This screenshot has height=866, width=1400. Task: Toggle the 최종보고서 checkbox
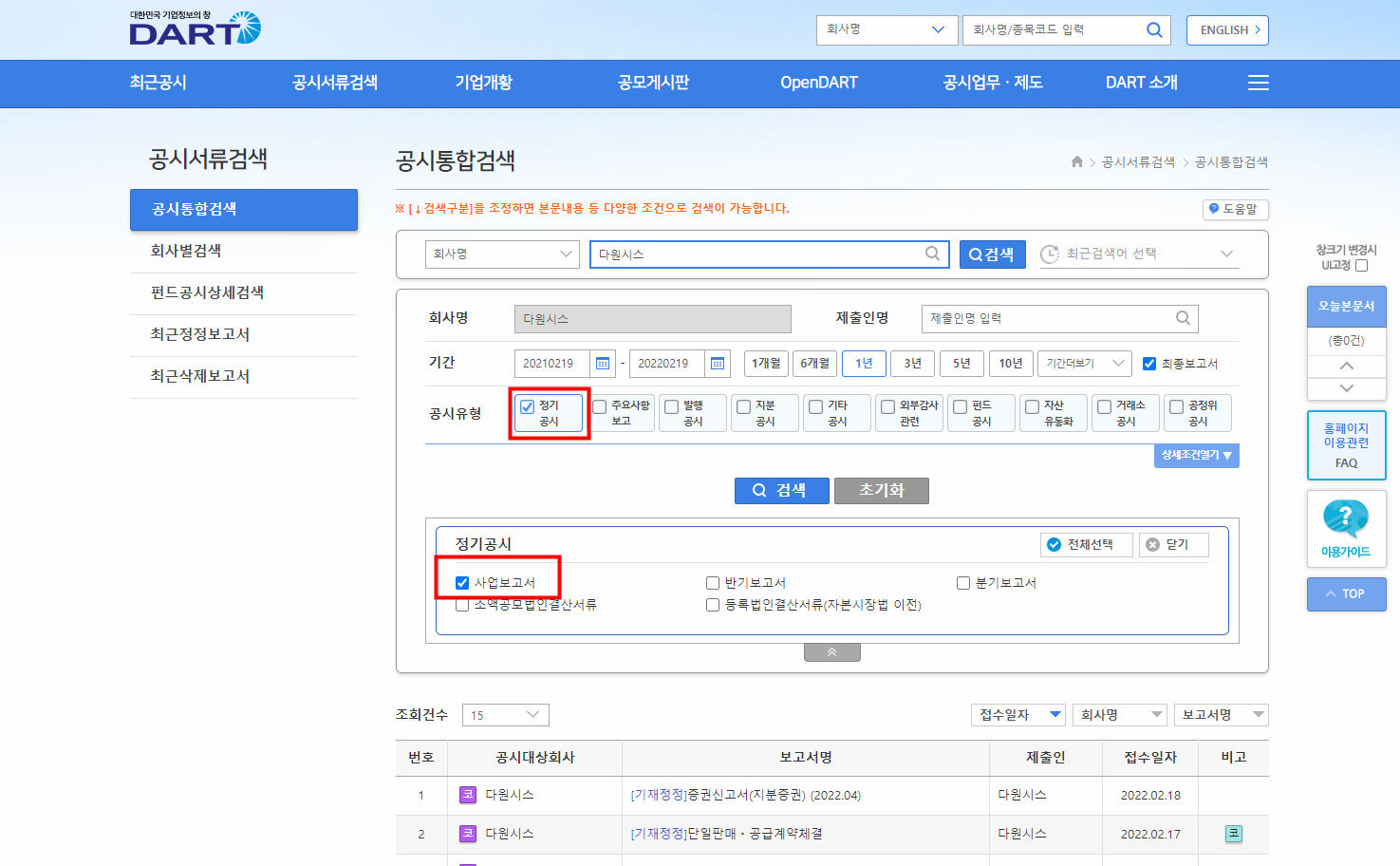point(1149,364)
